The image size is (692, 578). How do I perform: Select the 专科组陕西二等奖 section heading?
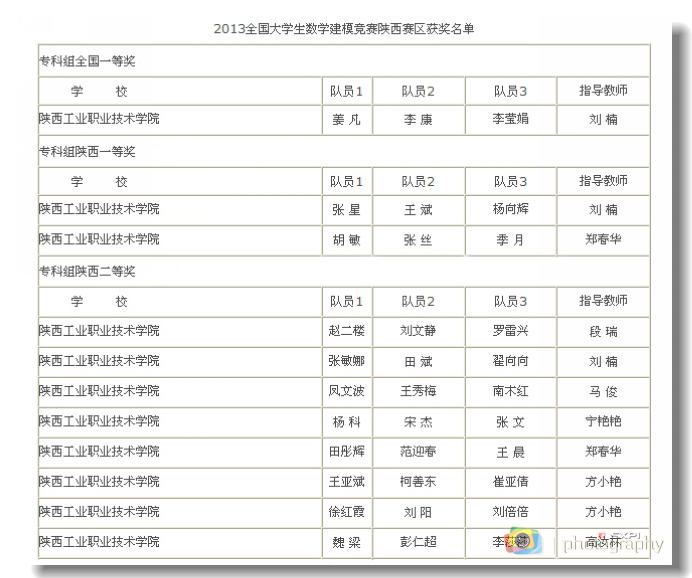point(87,272)
